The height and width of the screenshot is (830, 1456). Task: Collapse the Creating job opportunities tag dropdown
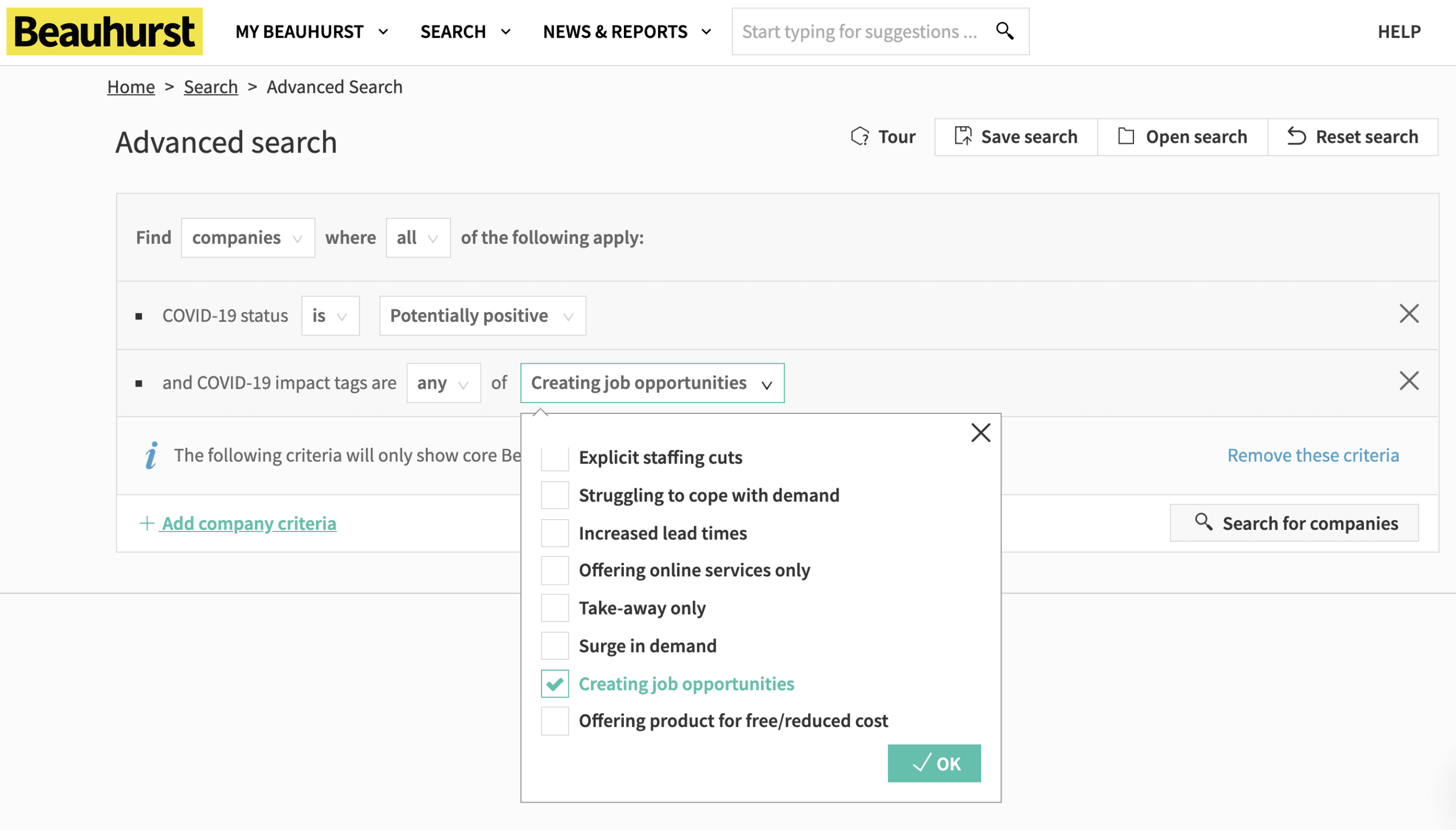(652, 383)
